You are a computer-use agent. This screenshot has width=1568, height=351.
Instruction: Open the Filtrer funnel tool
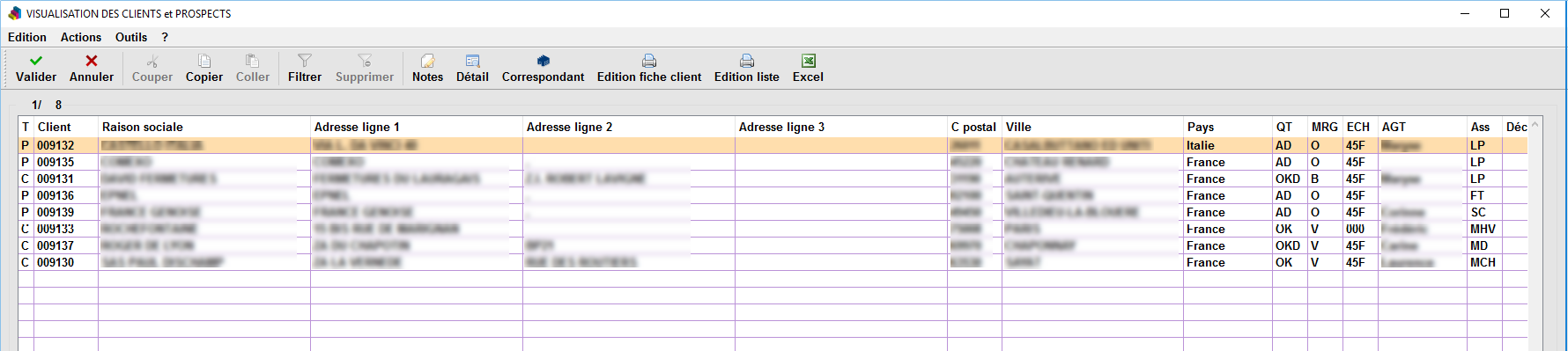point(305,61)
